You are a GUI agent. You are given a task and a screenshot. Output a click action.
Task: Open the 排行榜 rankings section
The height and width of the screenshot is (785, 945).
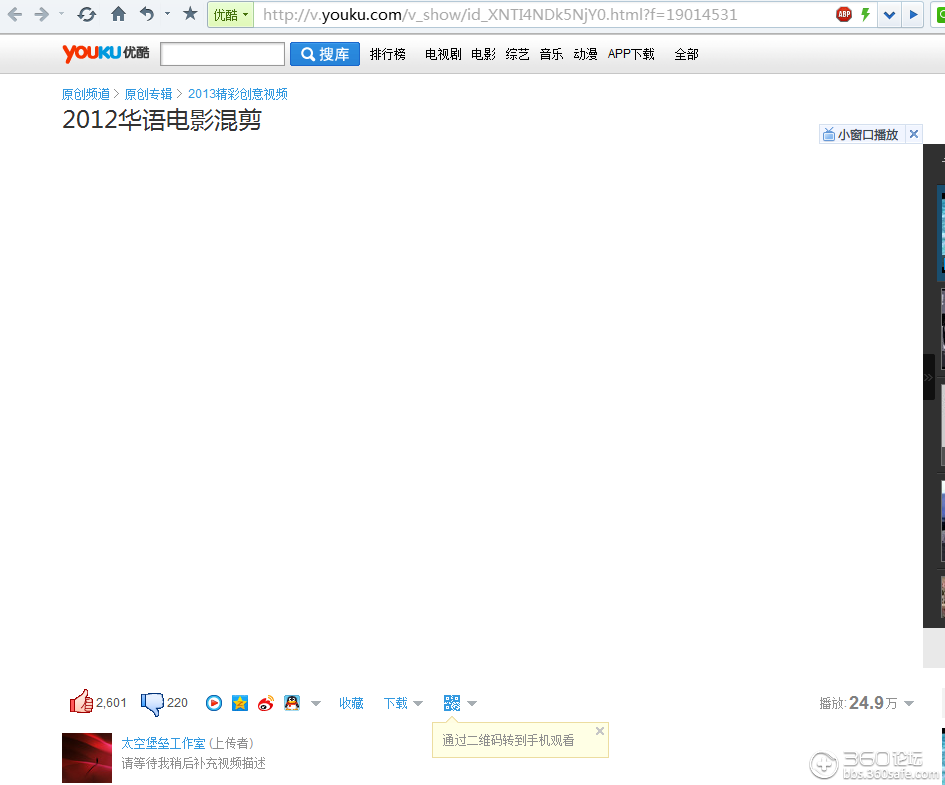pos(387,54)
